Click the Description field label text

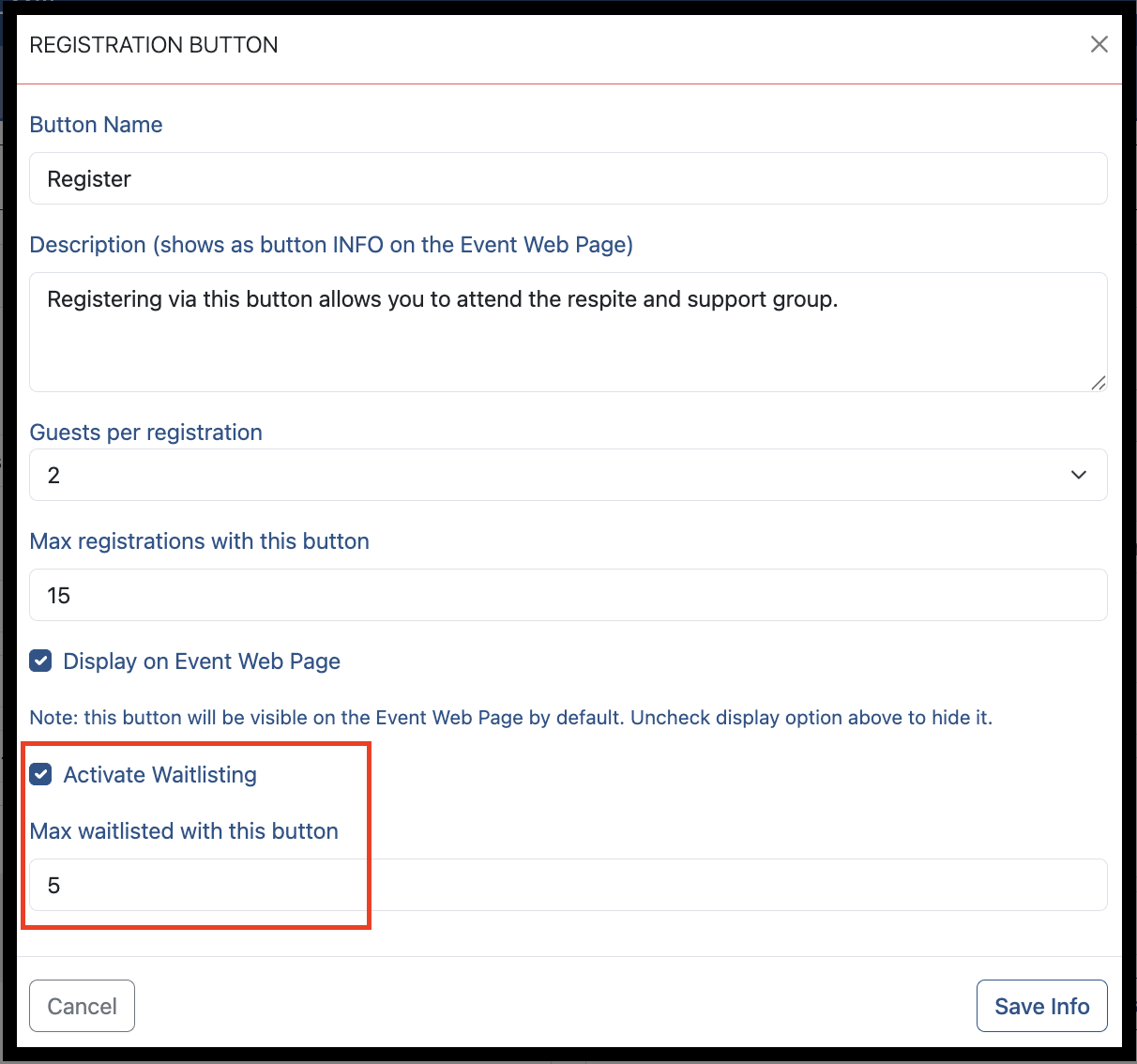pyautogui.click(x=331, y=245)
